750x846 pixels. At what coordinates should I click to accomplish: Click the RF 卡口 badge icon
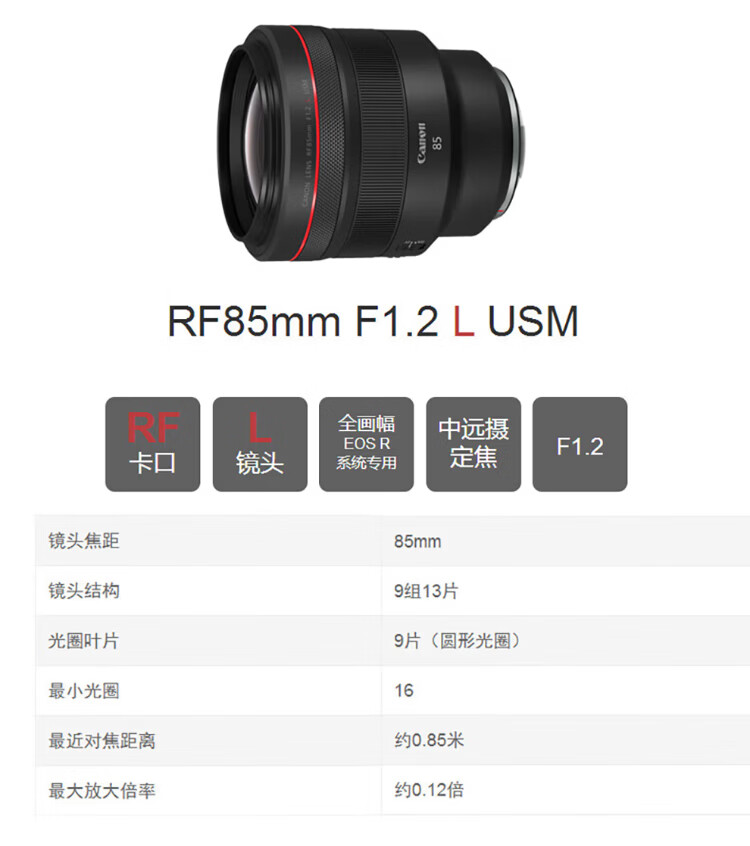pyautogui.click(x=153, y=444)
